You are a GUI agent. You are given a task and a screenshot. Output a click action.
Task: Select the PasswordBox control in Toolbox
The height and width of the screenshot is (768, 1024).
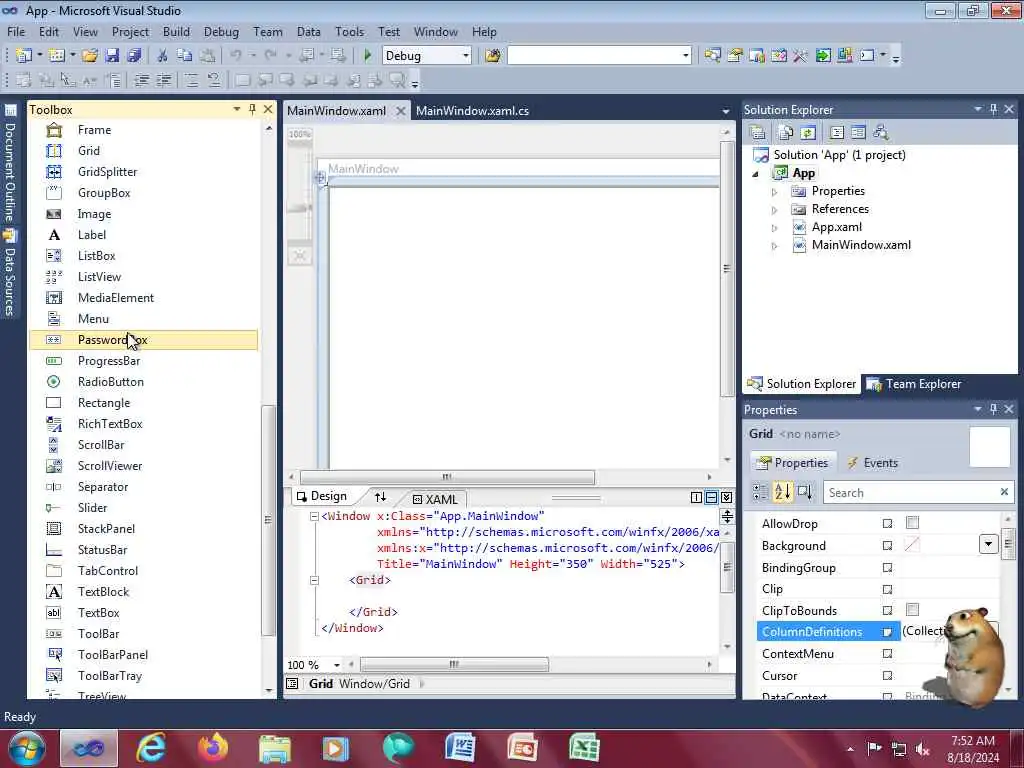144,340
